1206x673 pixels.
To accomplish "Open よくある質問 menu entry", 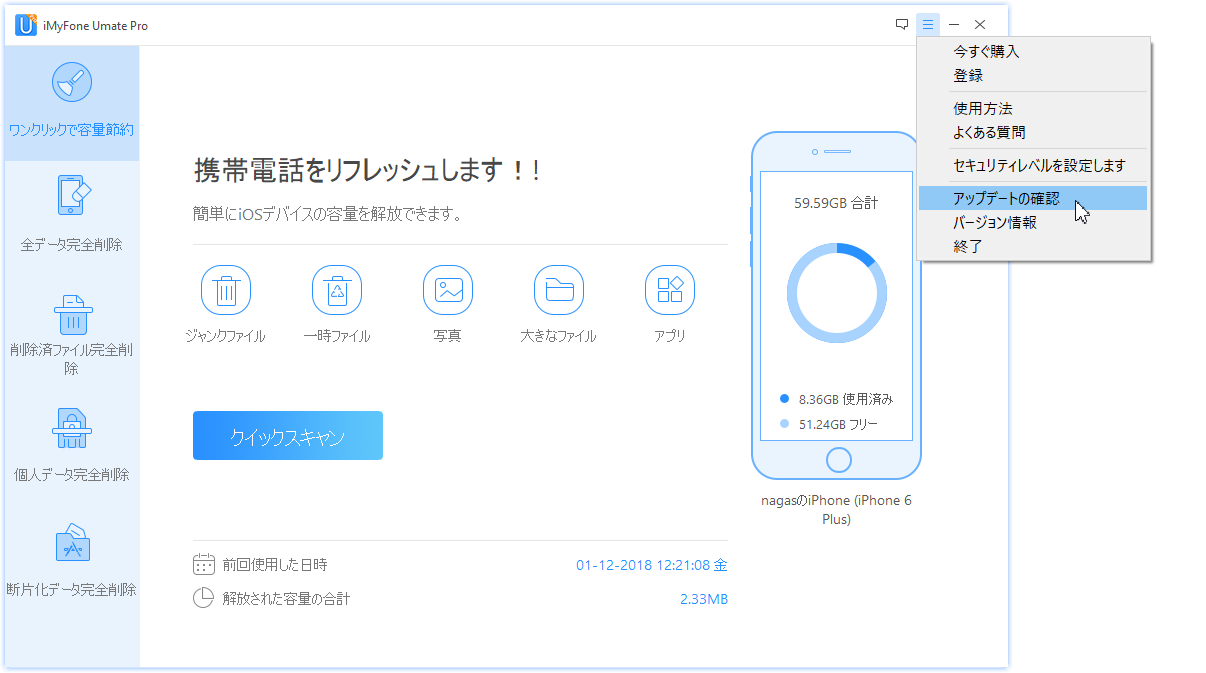I will coord(1033,133).
